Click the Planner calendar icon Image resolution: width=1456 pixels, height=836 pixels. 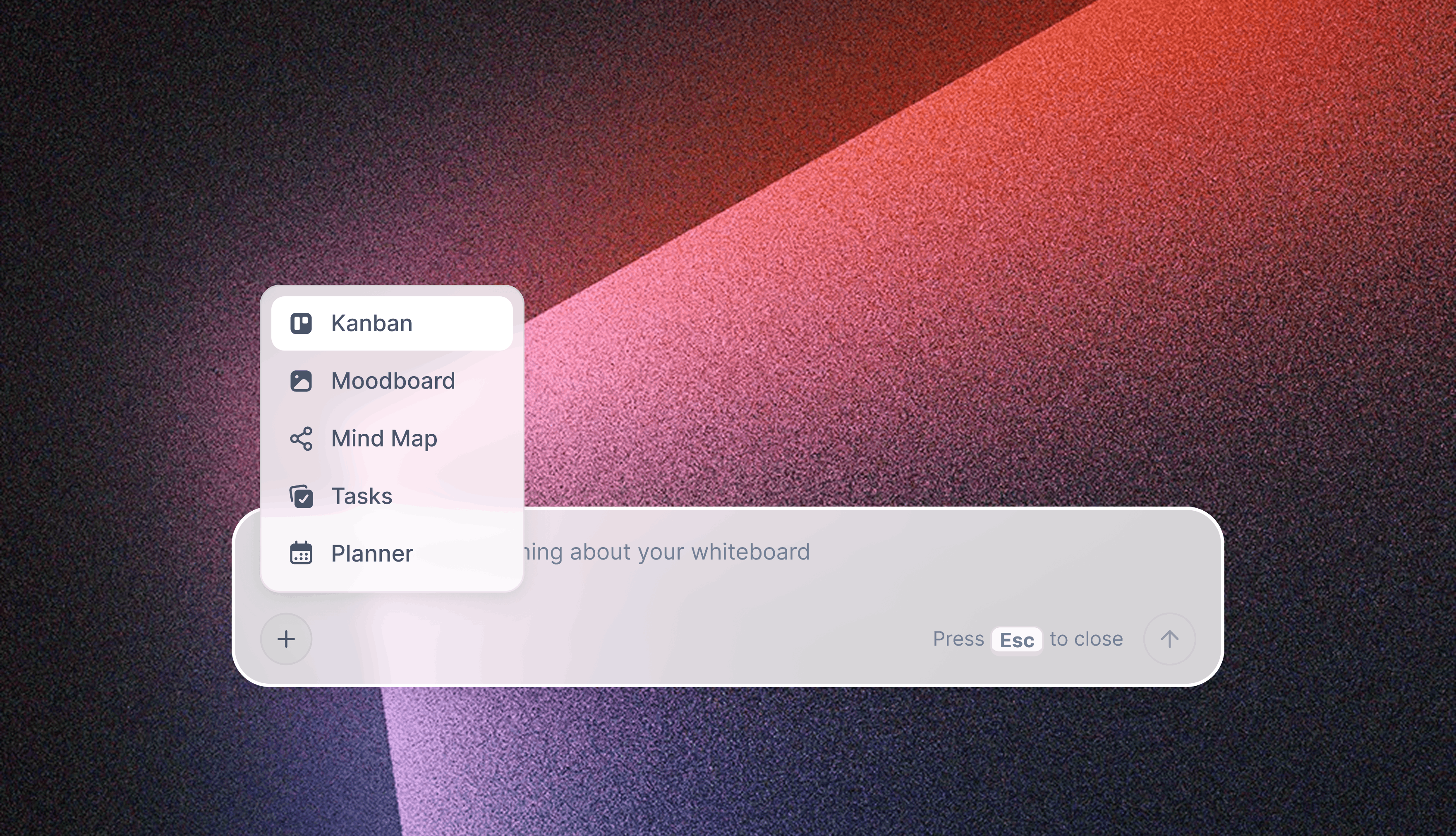[x=301, y=553]
